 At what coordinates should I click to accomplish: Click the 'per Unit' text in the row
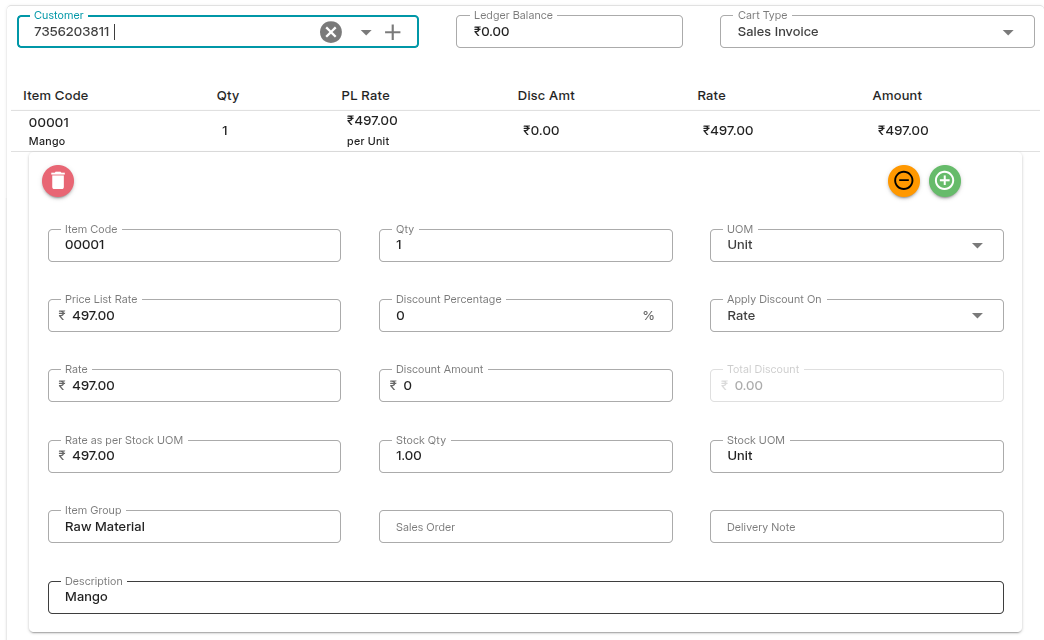(368, 141)
